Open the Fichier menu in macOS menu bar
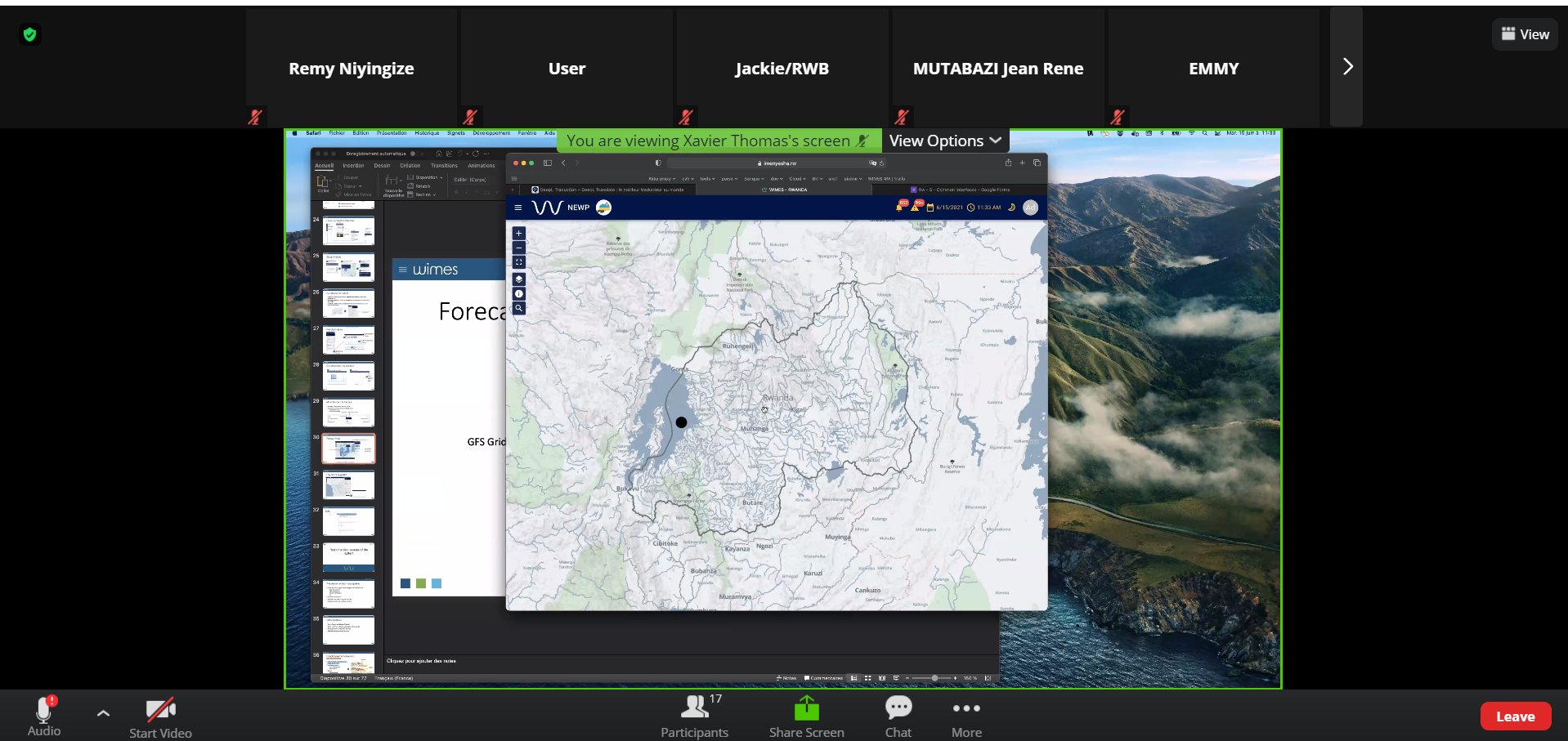 [337, 132]
